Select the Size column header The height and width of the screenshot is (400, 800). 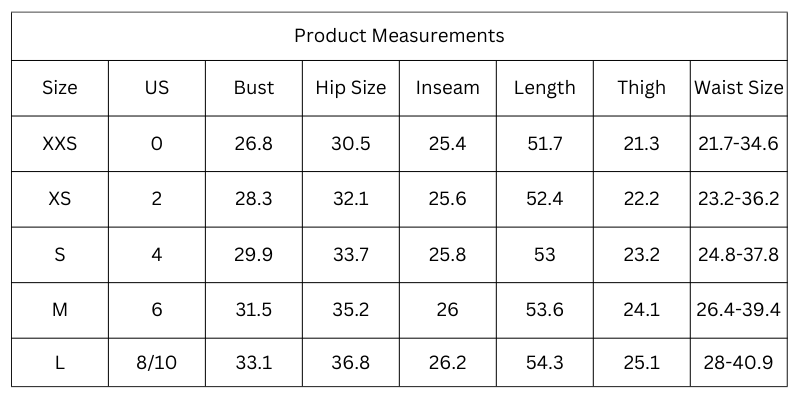coord(60,88)
